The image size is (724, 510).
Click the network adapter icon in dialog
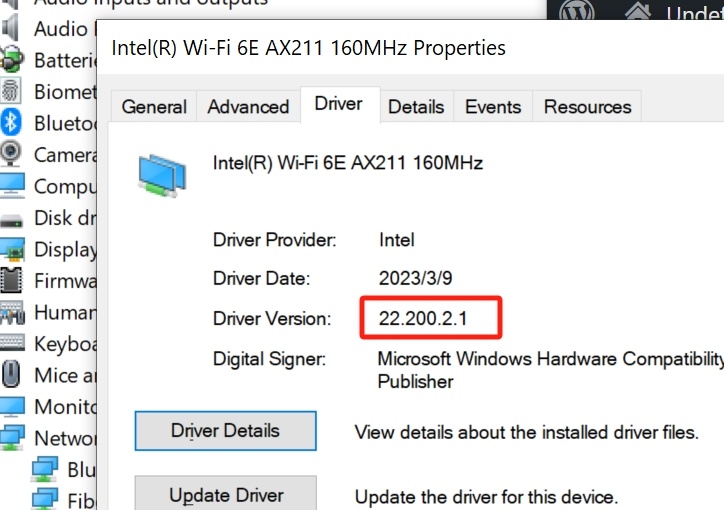162,176
